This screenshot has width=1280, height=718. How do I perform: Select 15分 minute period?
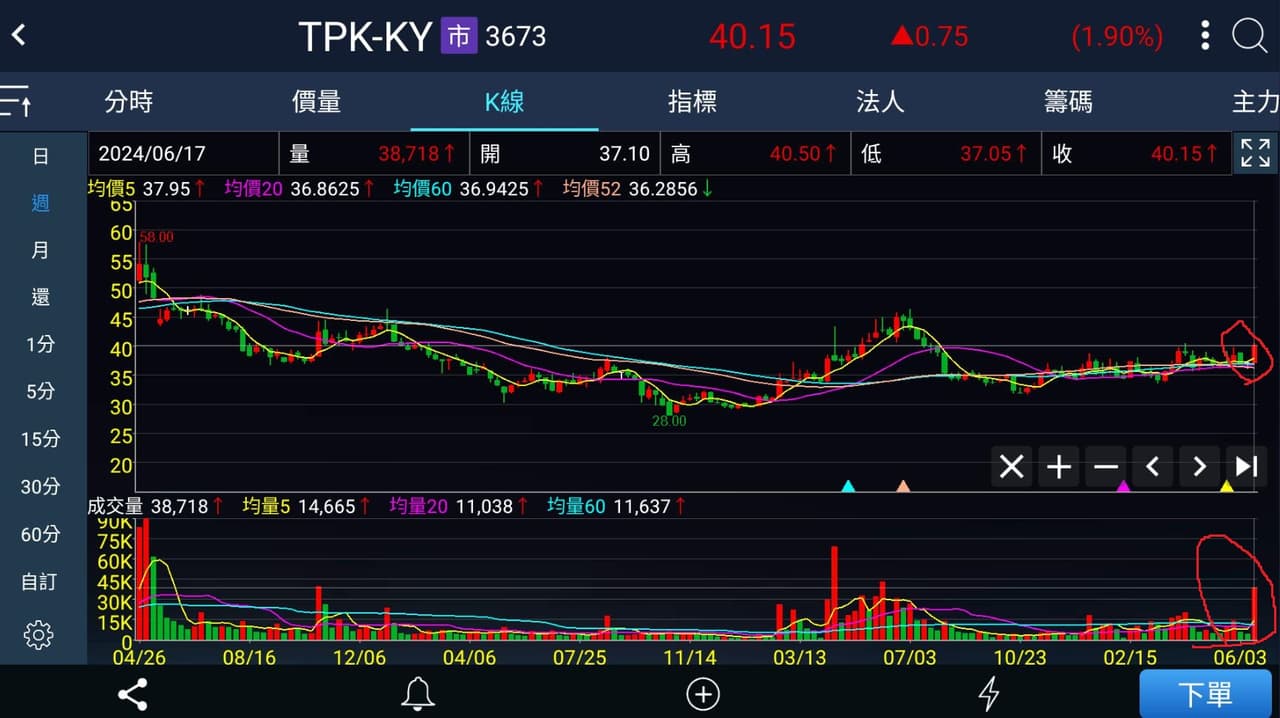pos(40,439)
